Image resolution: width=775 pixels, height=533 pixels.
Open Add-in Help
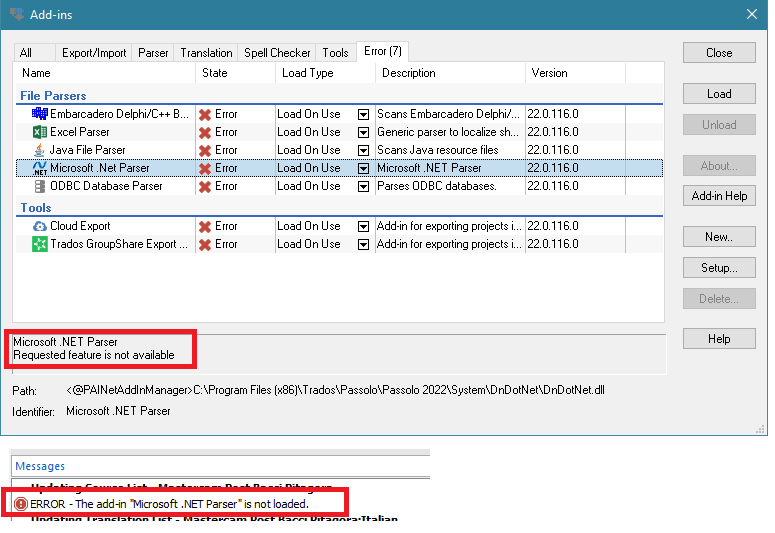719,196
